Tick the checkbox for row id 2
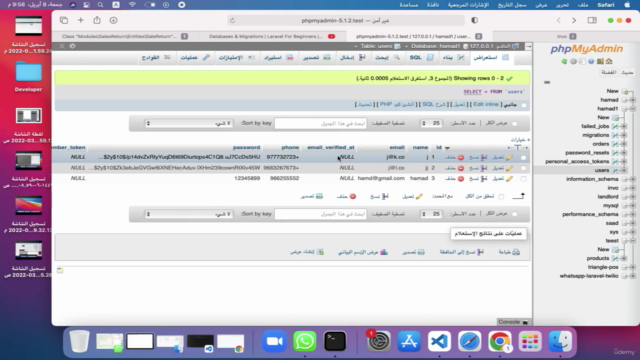 coord(523,168)
